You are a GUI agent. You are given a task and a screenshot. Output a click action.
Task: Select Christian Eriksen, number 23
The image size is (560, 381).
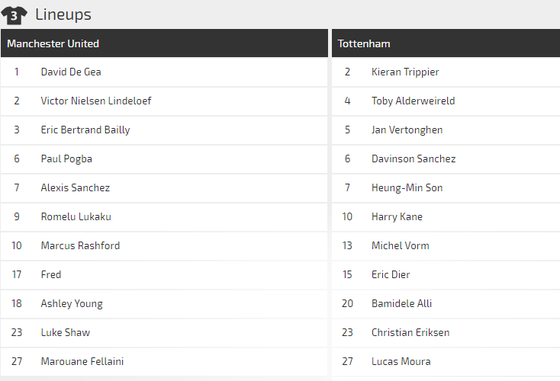coord(410,332)
